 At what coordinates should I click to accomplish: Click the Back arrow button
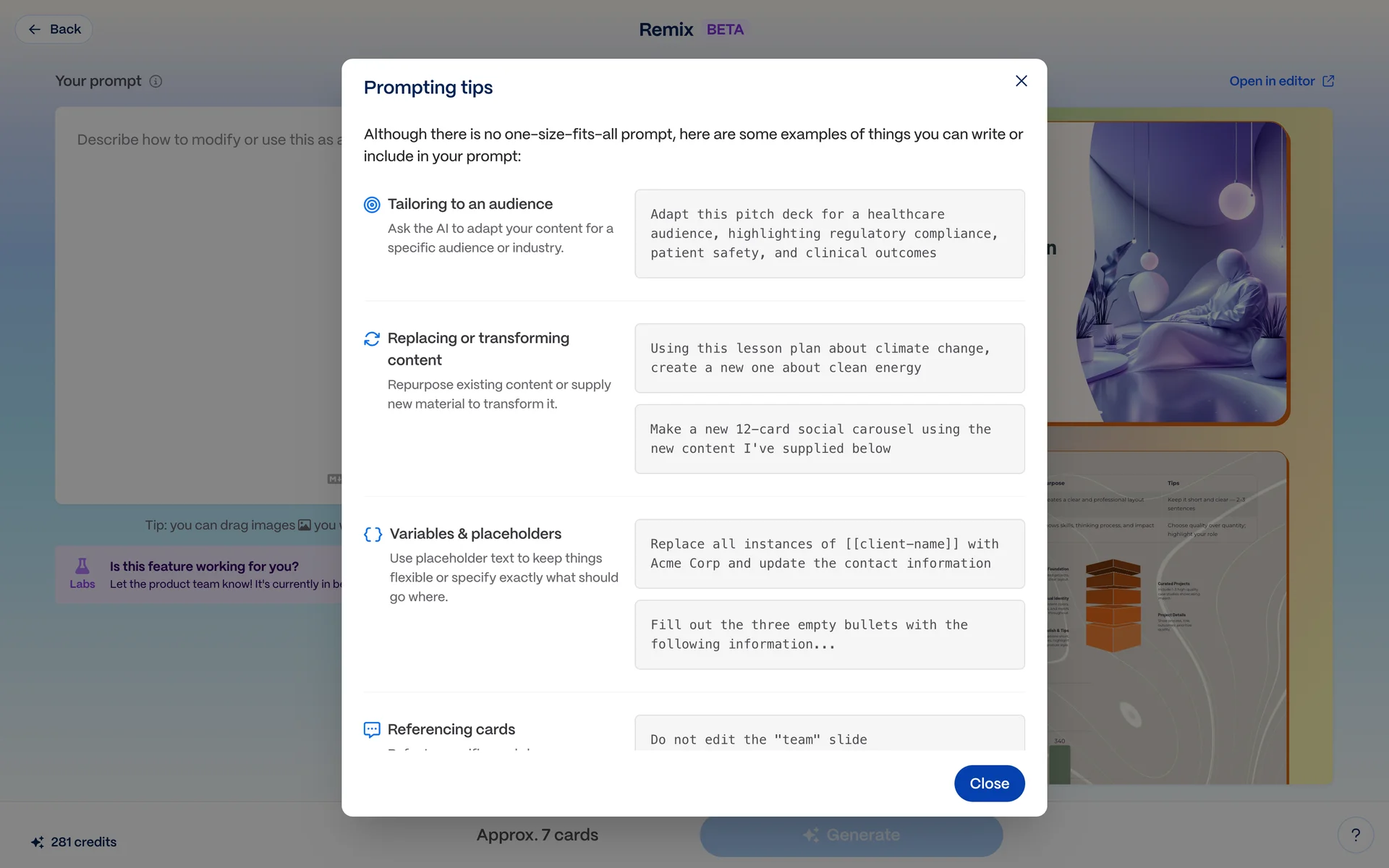point(54,29)
